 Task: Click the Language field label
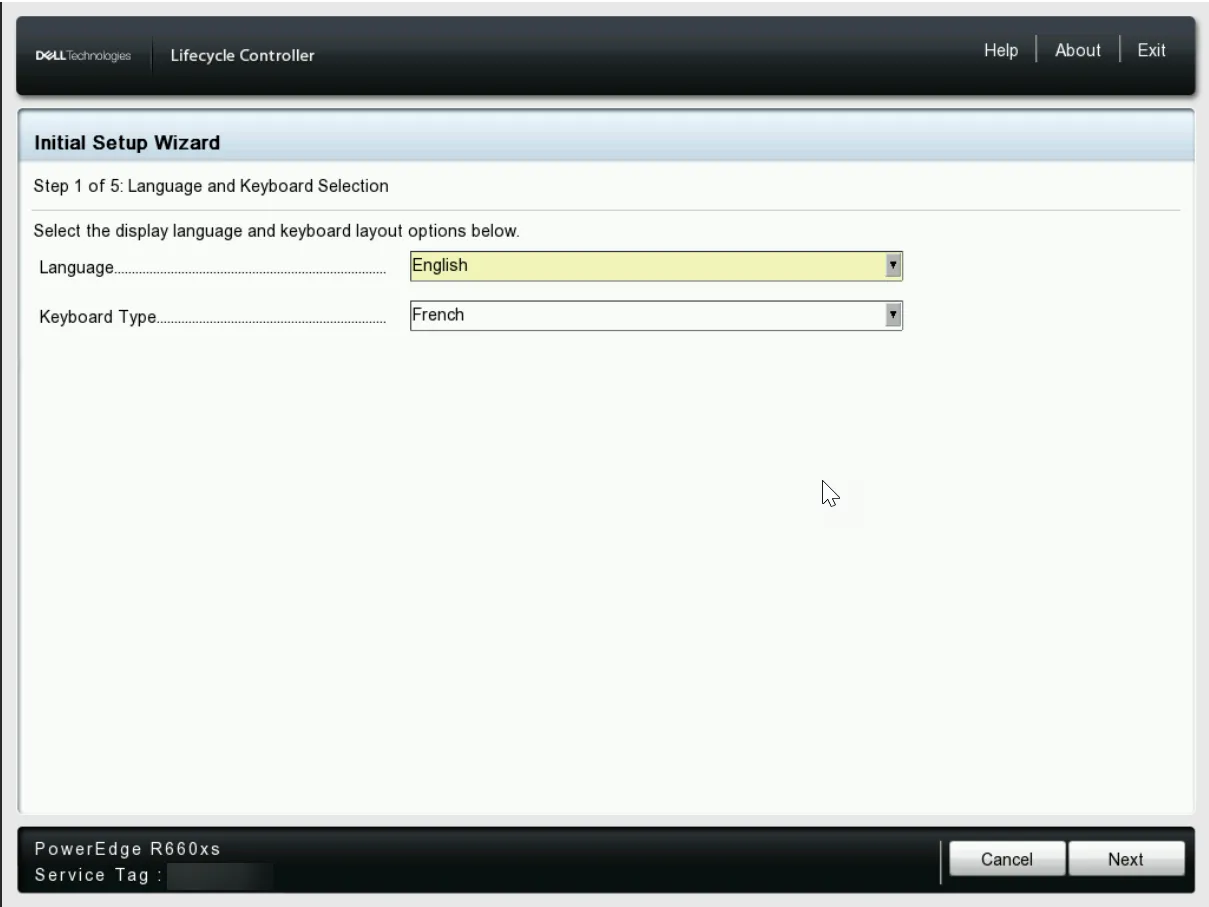point(76,268)
